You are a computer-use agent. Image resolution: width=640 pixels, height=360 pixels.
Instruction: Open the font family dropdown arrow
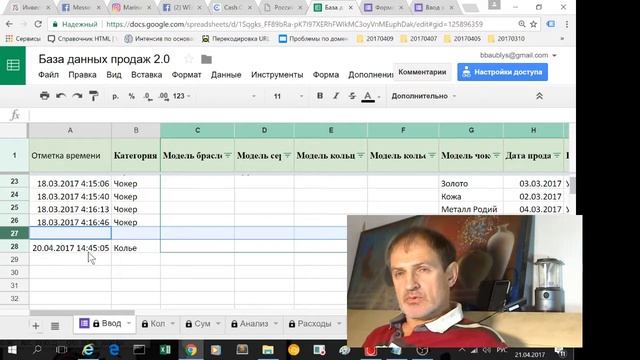[x=253, y=96]
